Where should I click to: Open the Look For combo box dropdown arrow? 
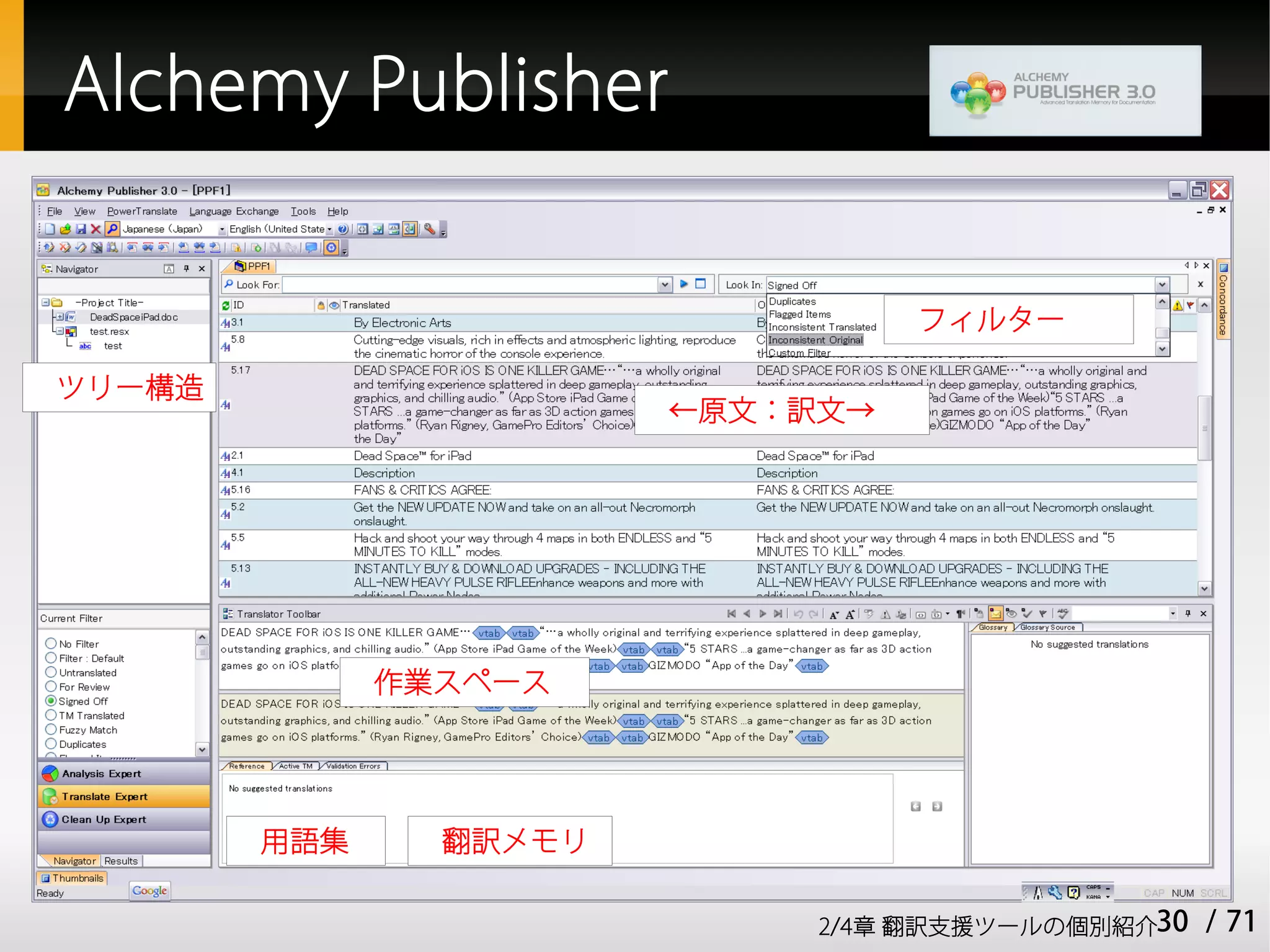[665, 285]
